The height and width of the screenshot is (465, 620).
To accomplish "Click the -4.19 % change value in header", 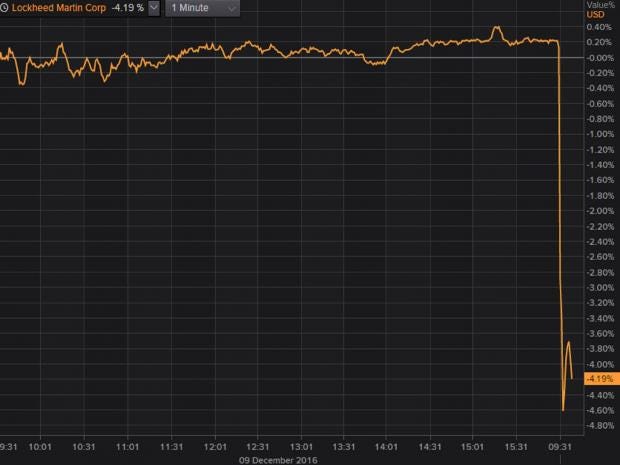I will pos(125,8).
